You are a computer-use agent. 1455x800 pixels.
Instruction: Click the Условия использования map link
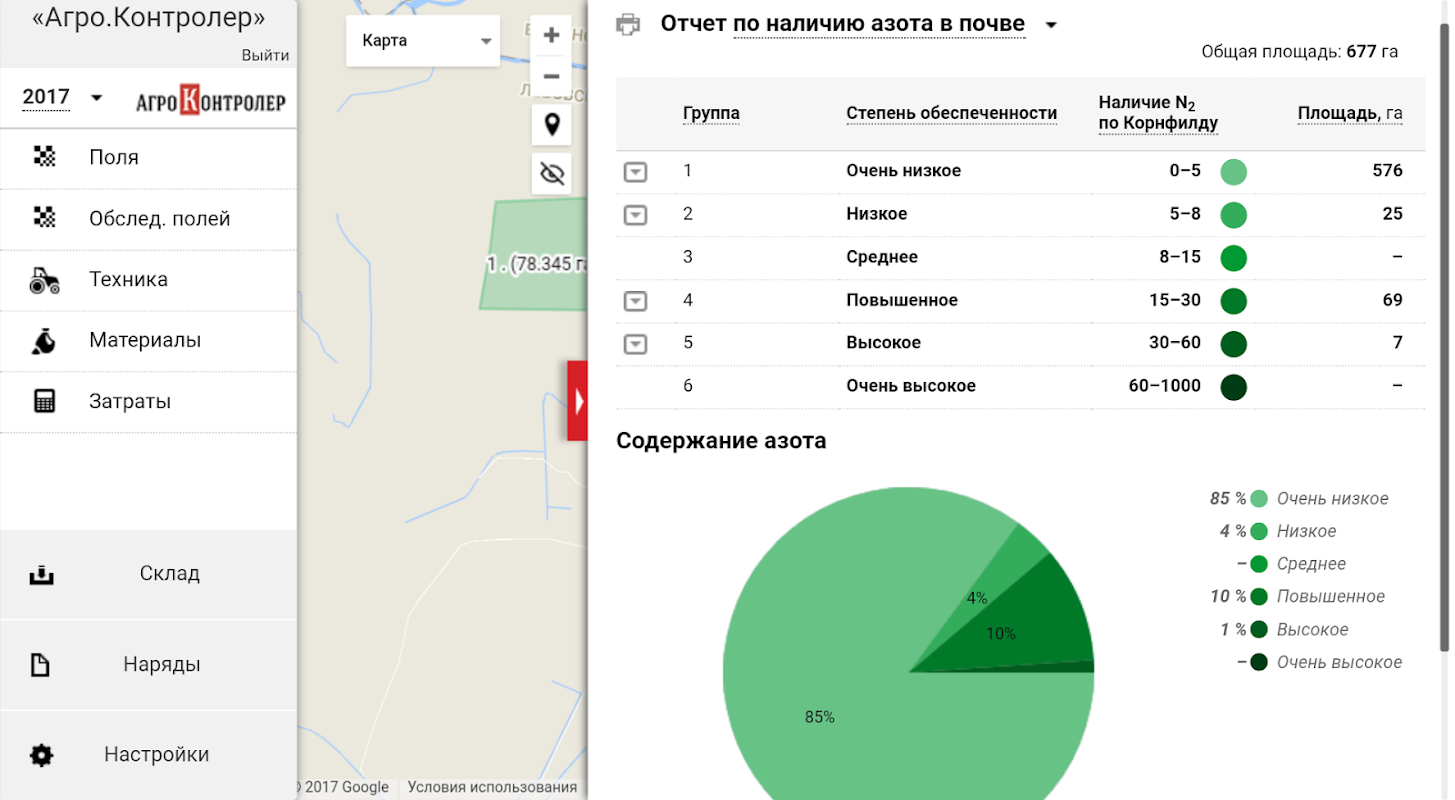(492, 787)
